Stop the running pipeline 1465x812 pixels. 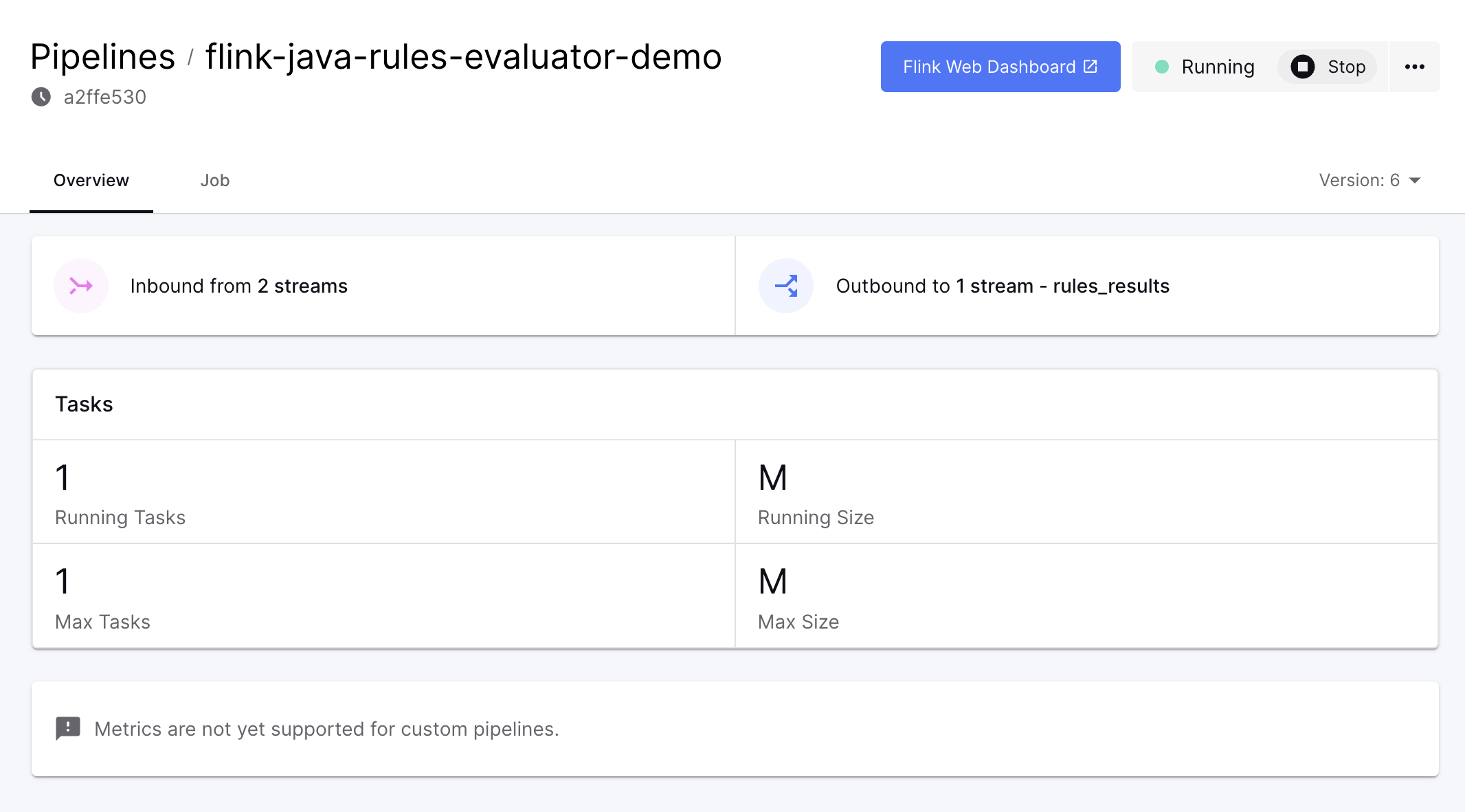[1327, 67]
